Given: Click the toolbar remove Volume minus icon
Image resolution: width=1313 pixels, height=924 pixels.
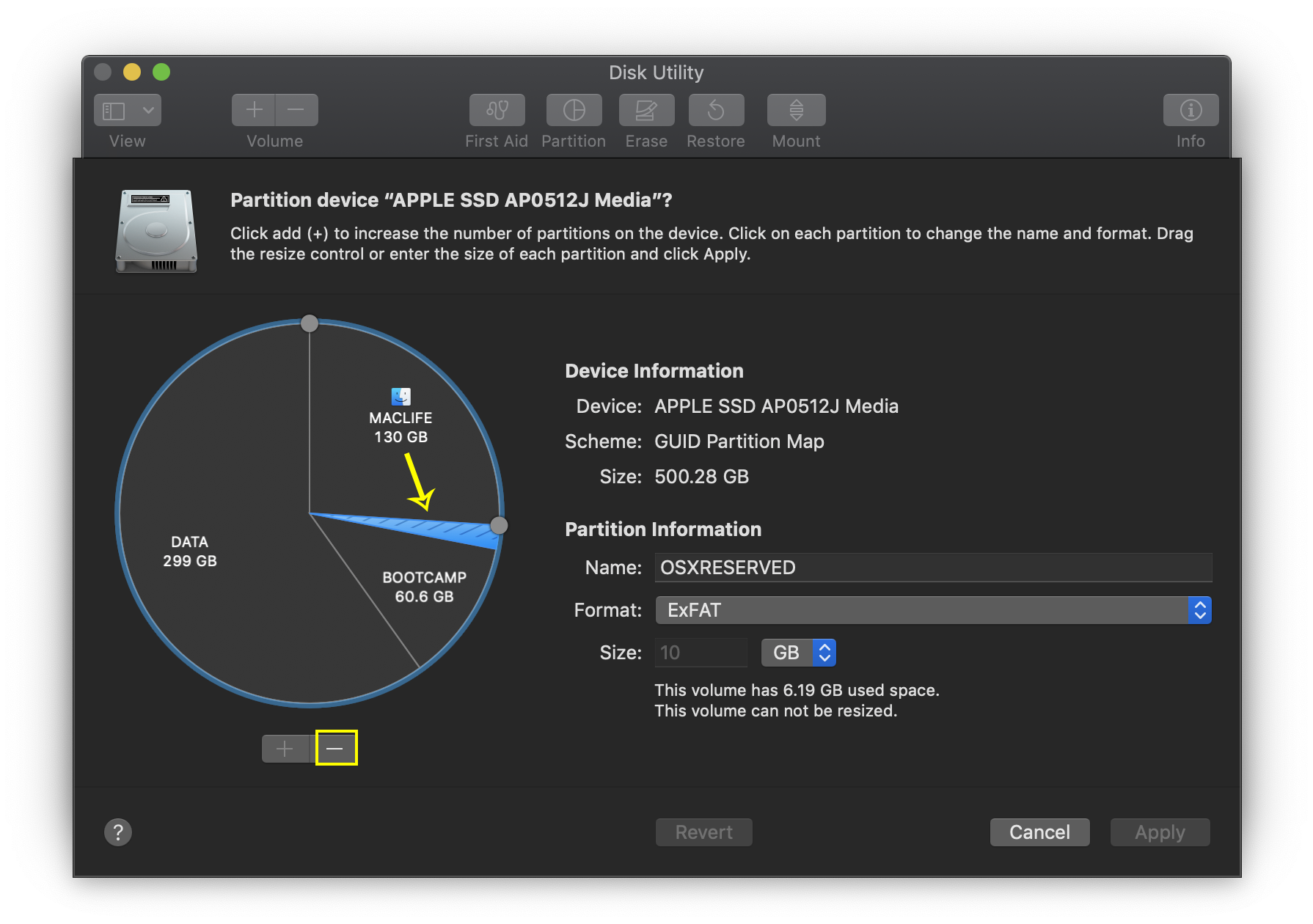Looking at the screenshot, I should pos(296,111).
